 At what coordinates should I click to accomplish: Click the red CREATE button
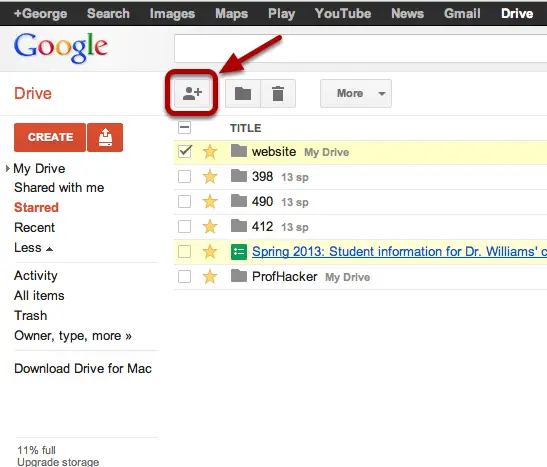[50, 137]
